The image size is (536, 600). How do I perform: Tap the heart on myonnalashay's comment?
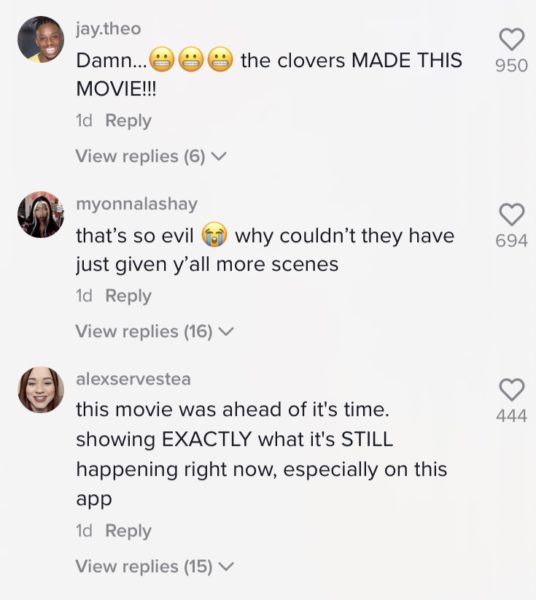coord(512,214)
